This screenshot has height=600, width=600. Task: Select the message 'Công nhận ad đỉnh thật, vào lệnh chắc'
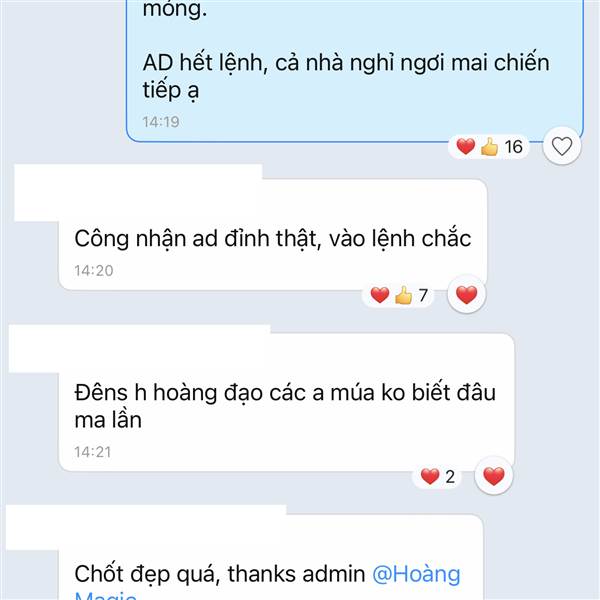(272, 238)
